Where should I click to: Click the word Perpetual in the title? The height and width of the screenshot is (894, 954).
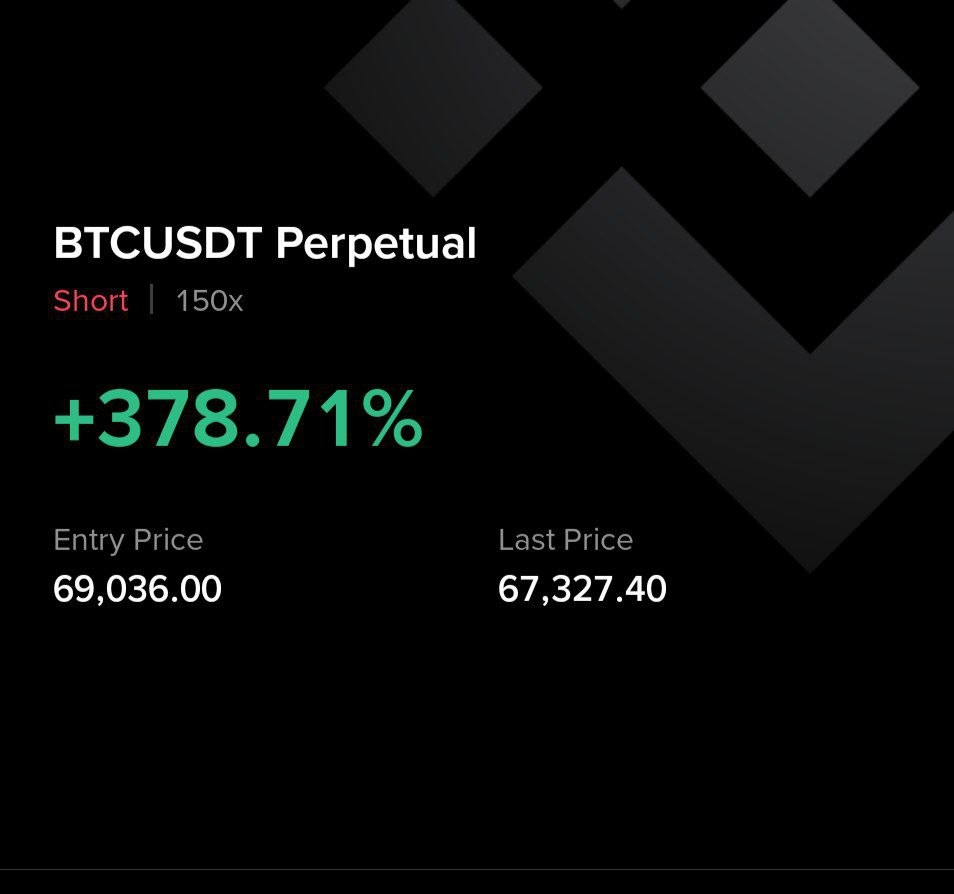[x=376, y=243]
